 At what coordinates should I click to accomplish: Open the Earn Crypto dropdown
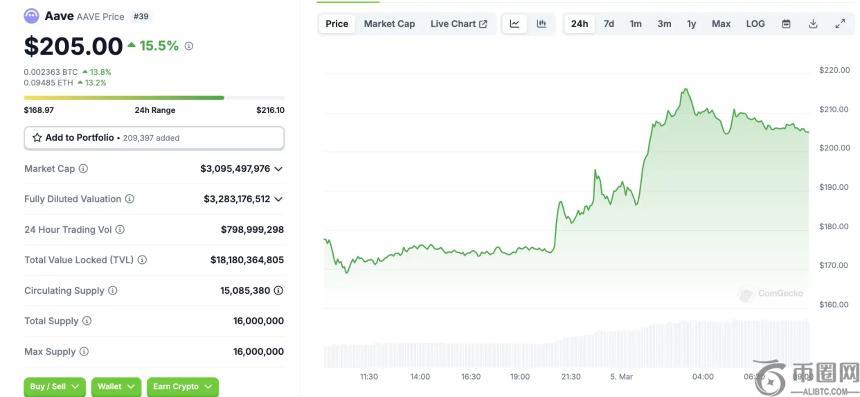(x=183, y=387)
